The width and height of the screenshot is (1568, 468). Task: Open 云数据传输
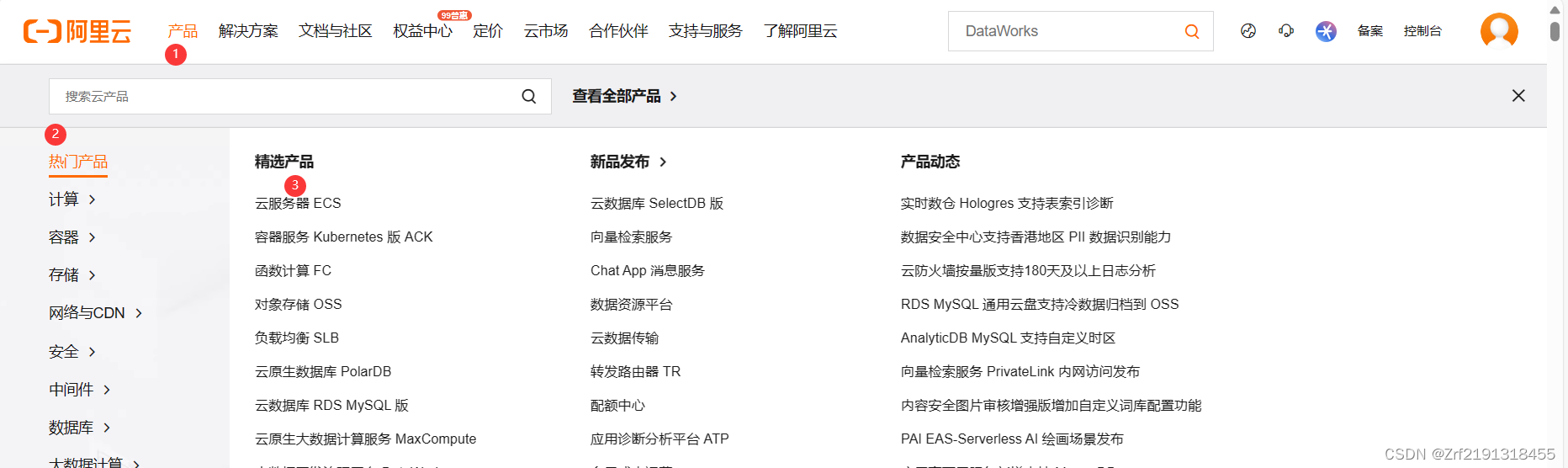point(624,338)
